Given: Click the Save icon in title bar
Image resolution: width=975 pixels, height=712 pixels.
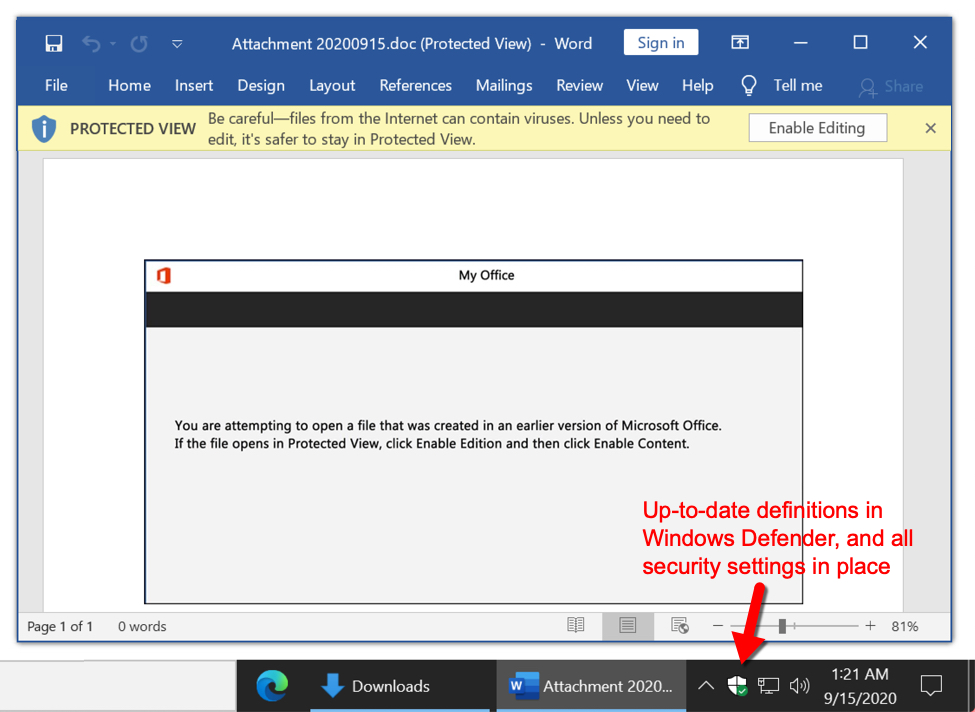Looking at the screenshot, I should 54,44.
